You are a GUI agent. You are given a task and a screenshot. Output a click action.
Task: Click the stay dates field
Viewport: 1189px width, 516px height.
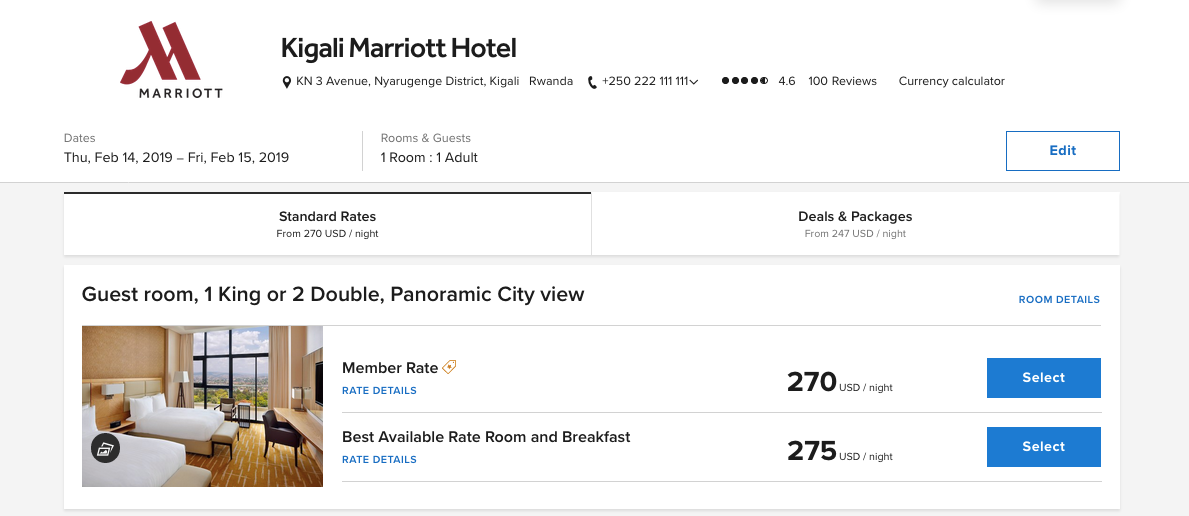point(176,158)
